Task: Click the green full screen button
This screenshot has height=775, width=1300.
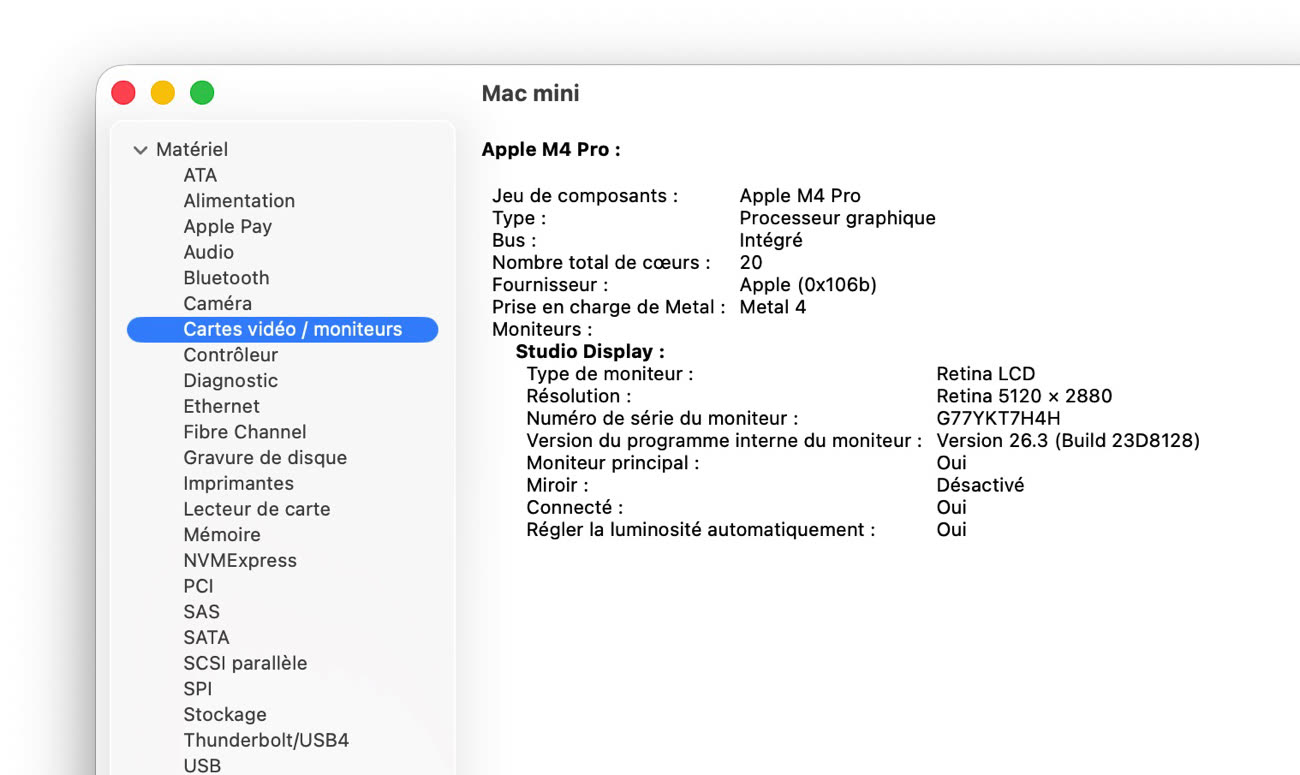Action: (x=202, y=93)
